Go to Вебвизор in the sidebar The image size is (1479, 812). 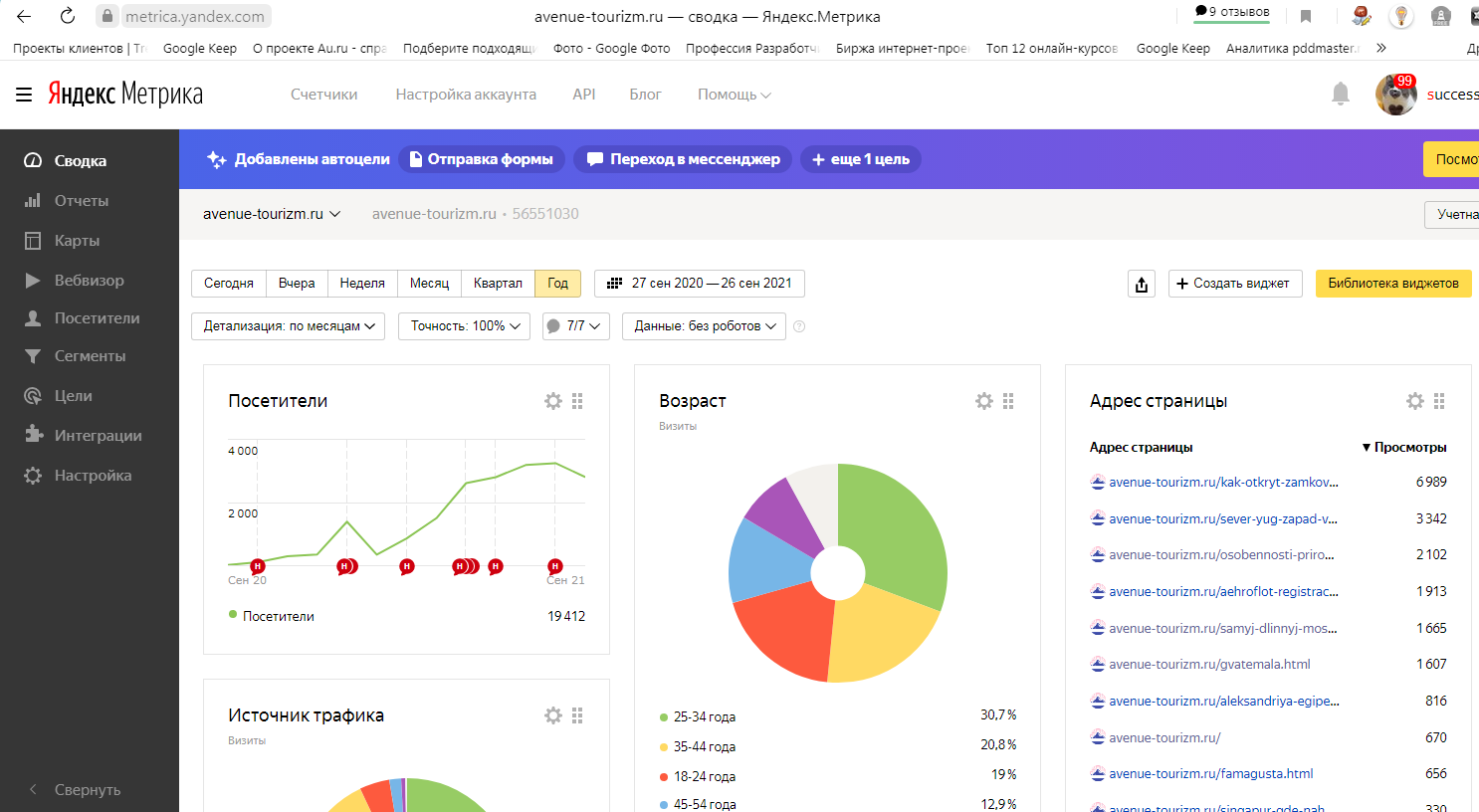point(89,281)
